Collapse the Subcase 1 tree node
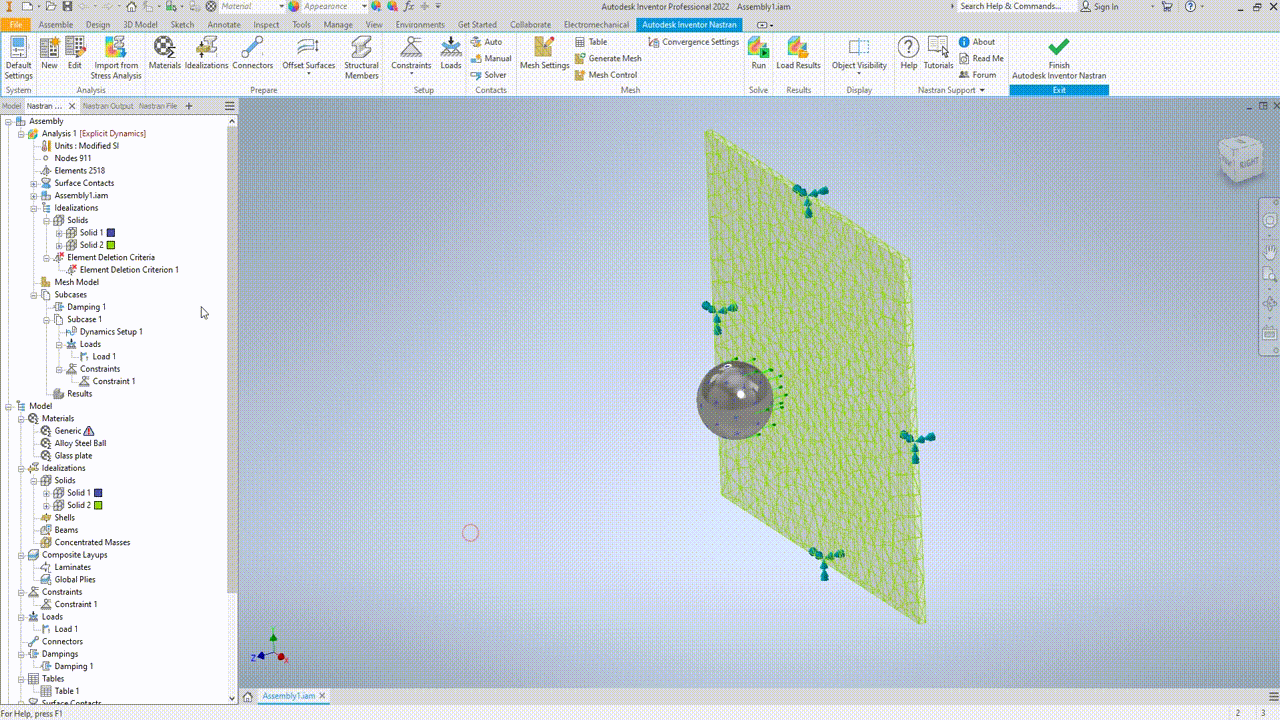The height and width of the screenshot is (720, 1280). pos(46,320)
